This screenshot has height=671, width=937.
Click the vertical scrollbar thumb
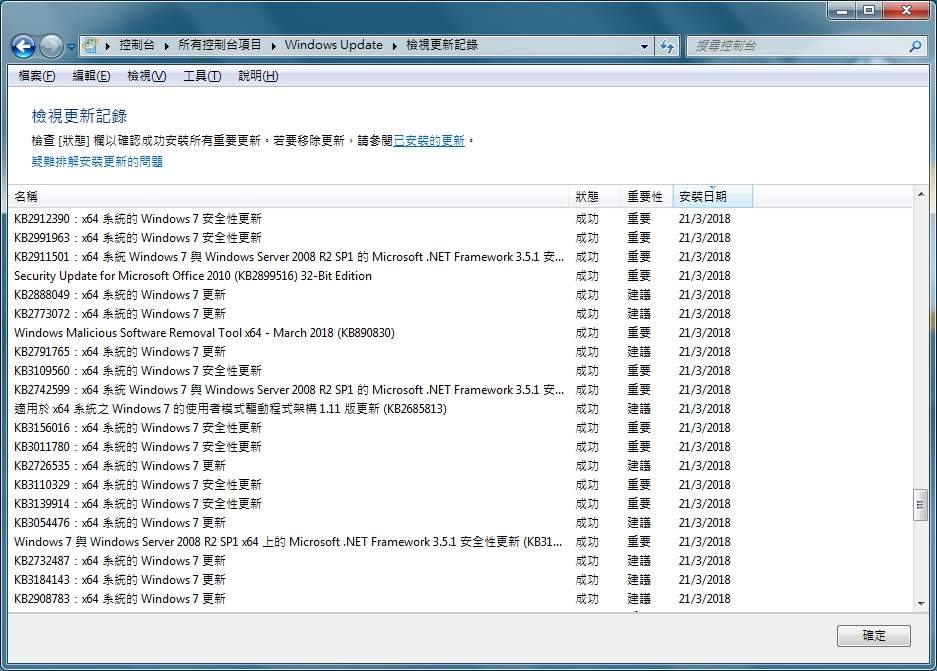(920, 505)
